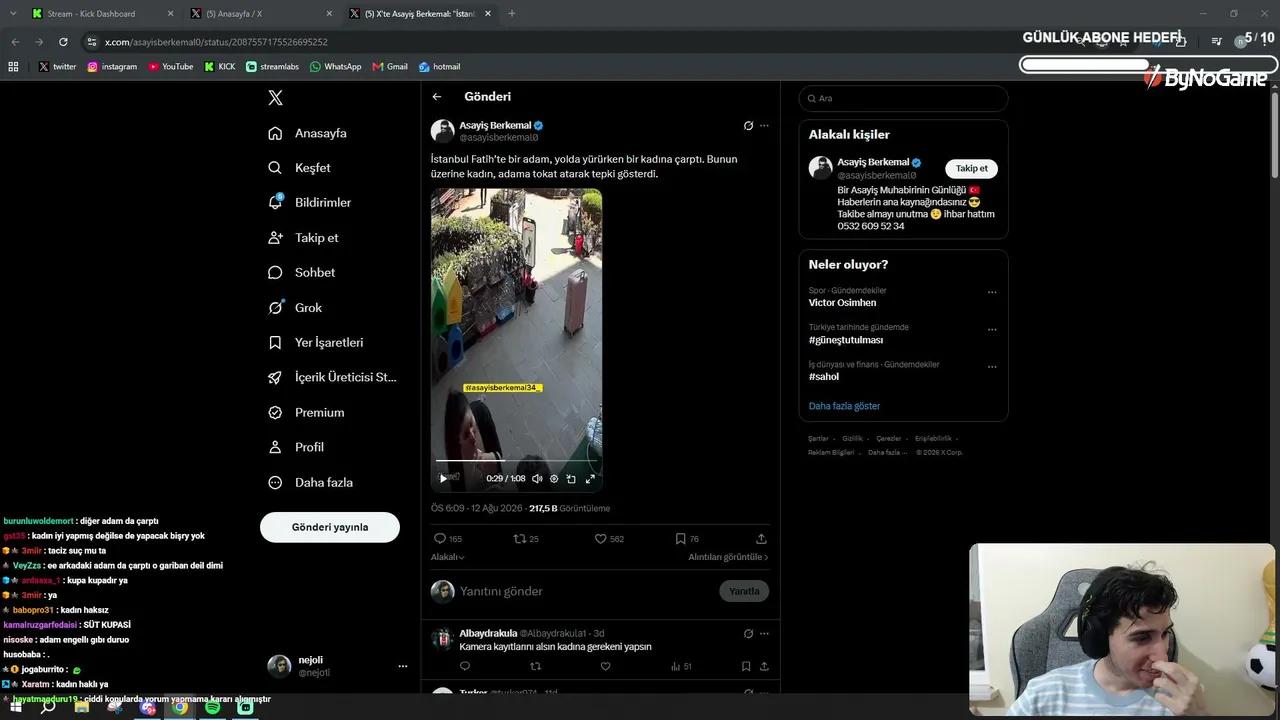
Task: Open Bildirimler notifications page
Action: click(310, 202)
